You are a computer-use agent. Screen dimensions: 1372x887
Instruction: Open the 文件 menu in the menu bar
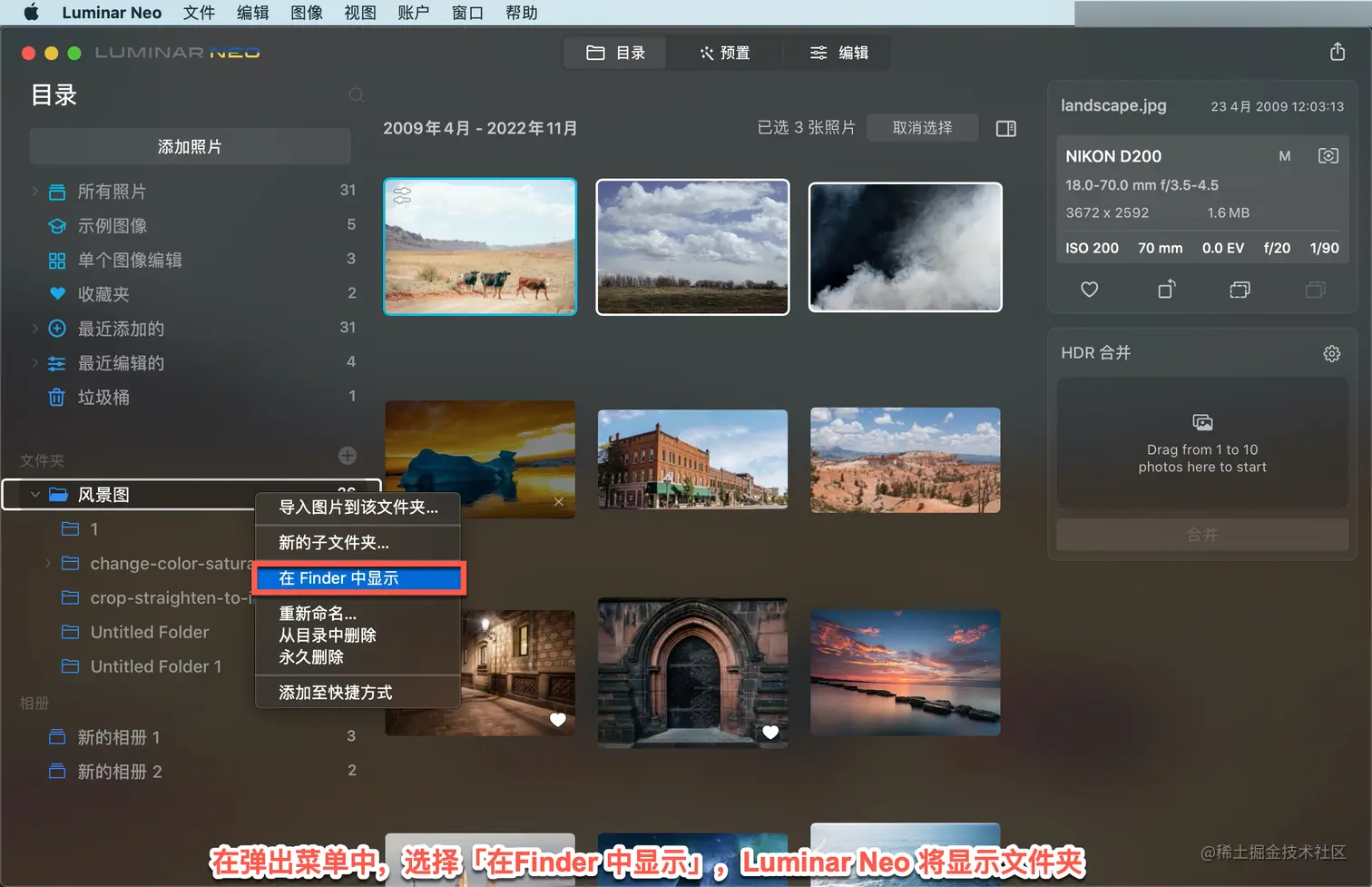pos(199,13)
